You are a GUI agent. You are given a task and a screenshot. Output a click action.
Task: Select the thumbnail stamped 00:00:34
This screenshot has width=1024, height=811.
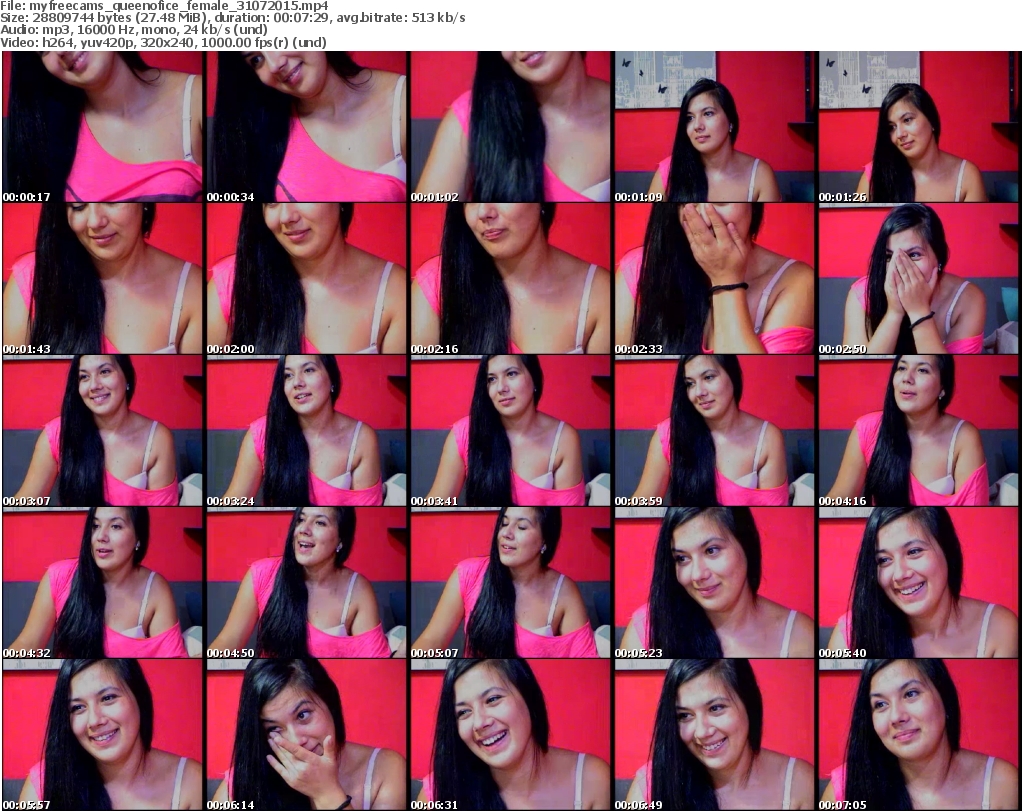click(306, 127)
